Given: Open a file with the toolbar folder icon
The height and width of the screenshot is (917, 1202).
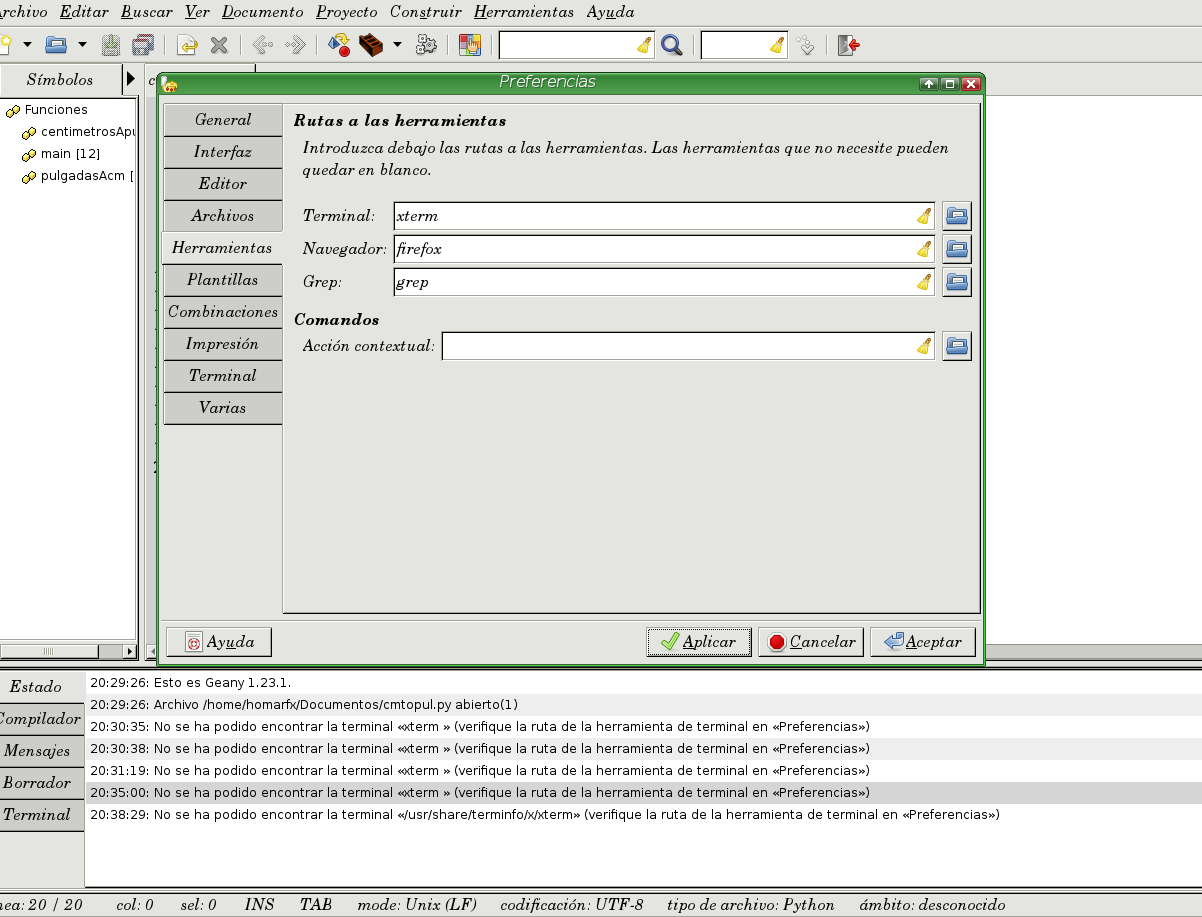Looking at the screenshot, I should (x=57, y=45).
